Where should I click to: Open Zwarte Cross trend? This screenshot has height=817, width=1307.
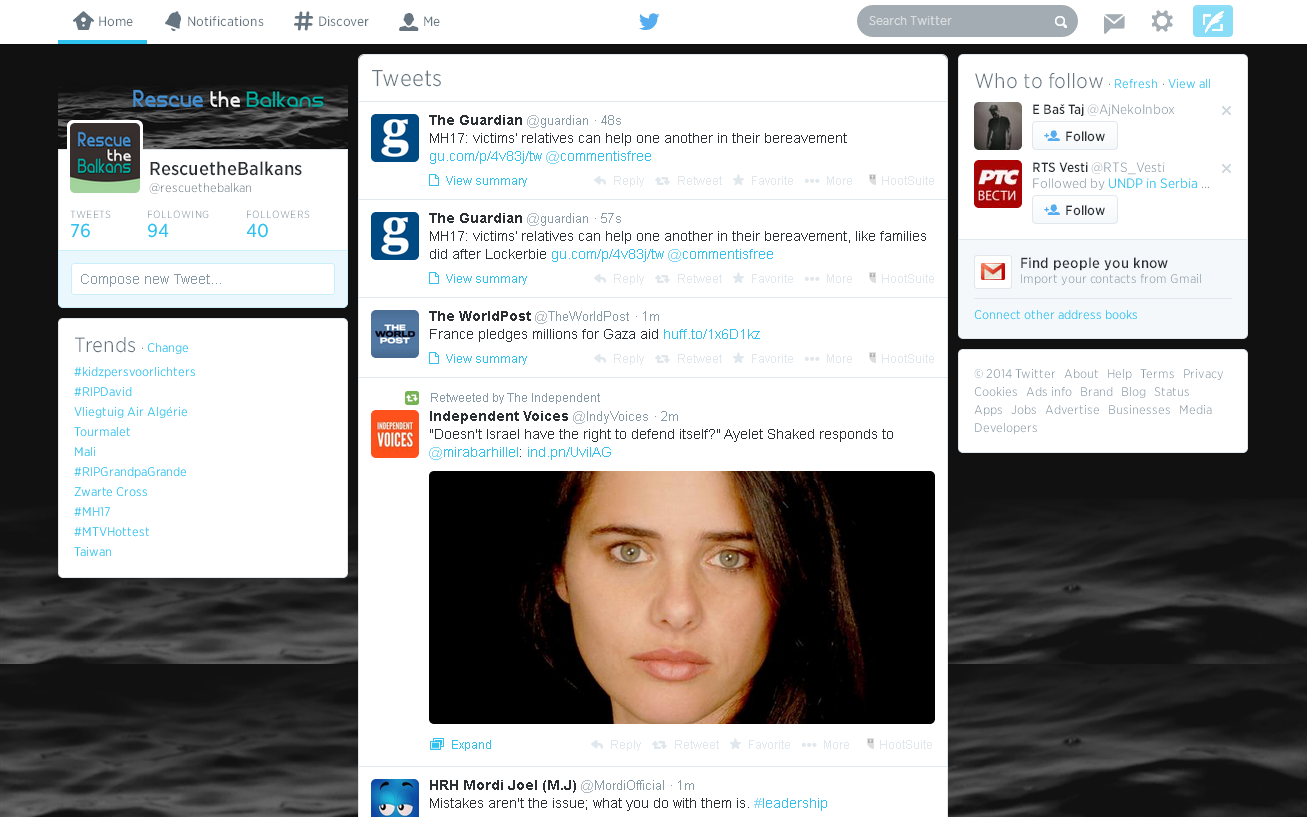(111, 492)
